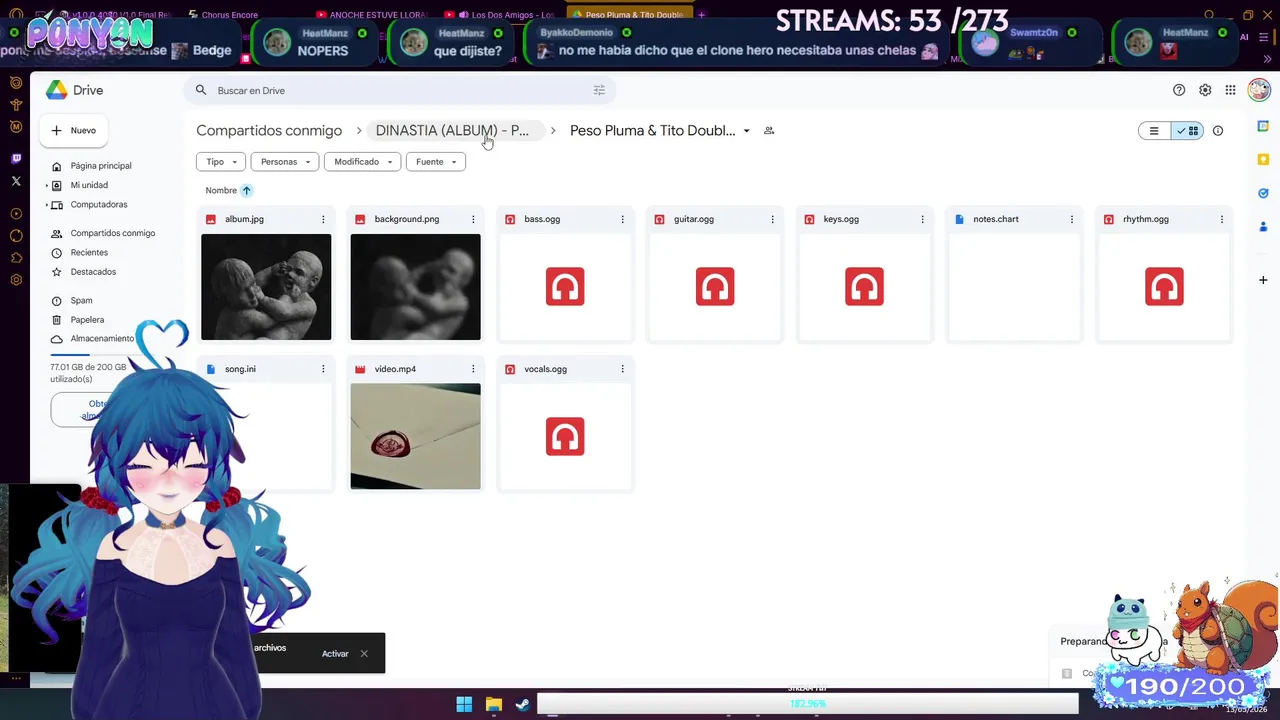
Task: Open the Fuente filter dropdown
Action: tap(435, 162)
